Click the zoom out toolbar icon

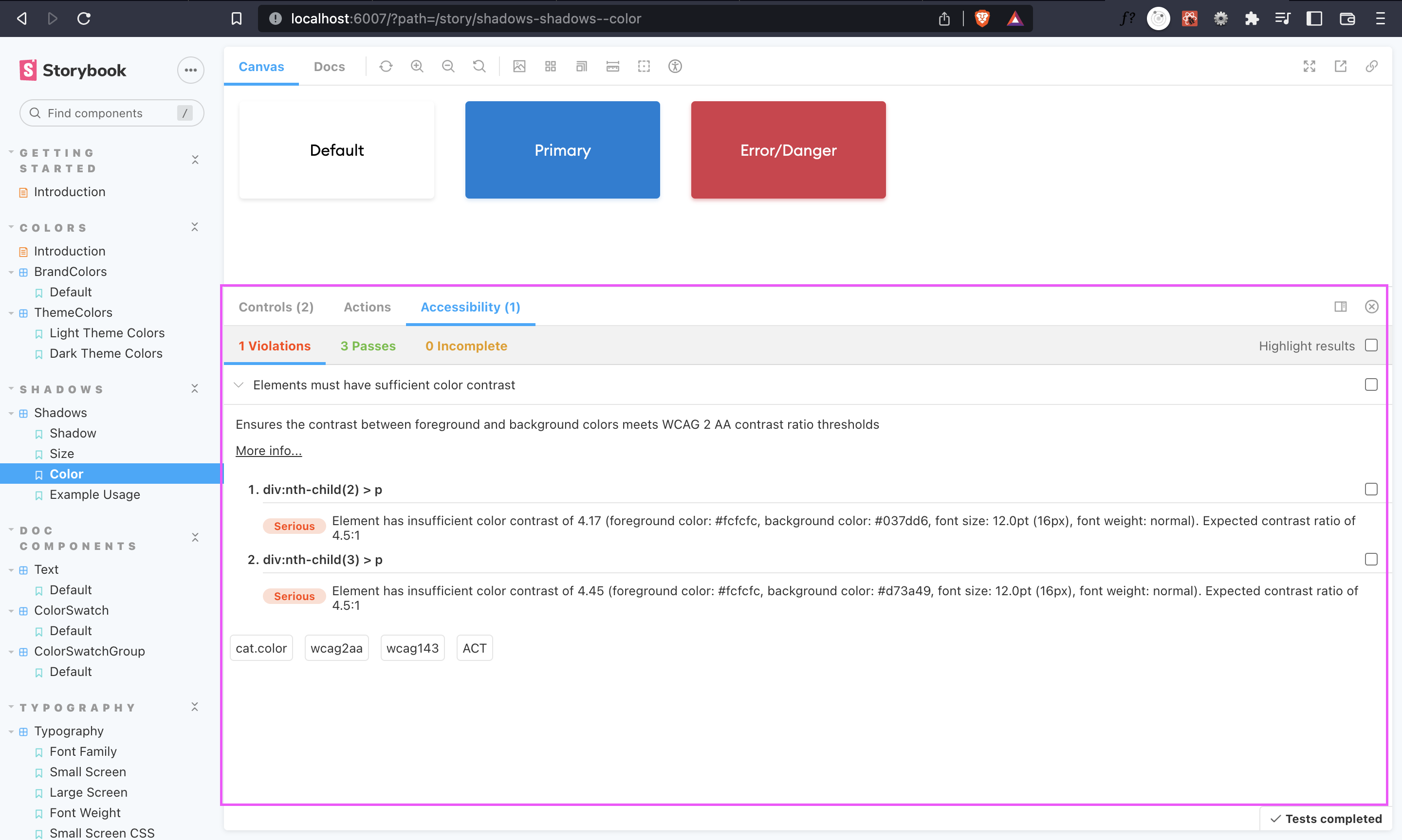coord(448,66)
